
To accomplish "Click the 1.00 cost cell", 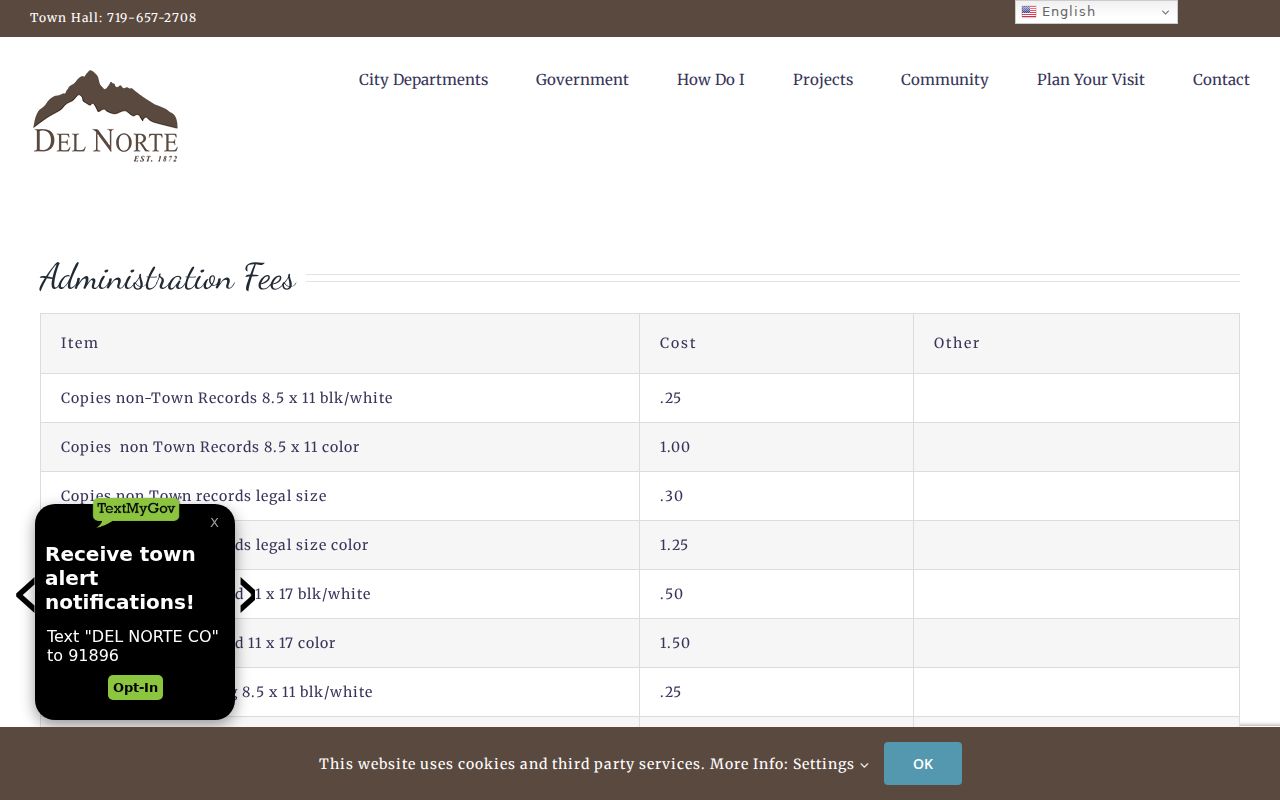I will pyautogui.click(x=776, y=447).
